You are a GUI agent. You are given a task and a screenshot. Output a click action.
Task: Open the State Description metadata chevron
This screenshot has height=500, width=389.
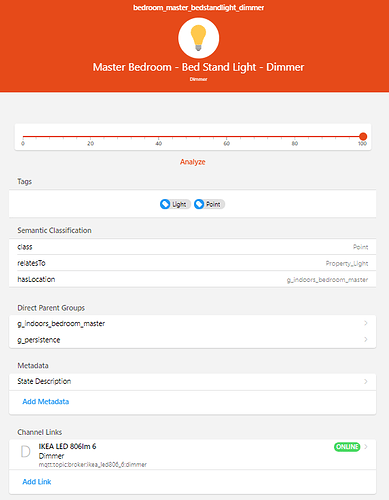click(366, 381)
